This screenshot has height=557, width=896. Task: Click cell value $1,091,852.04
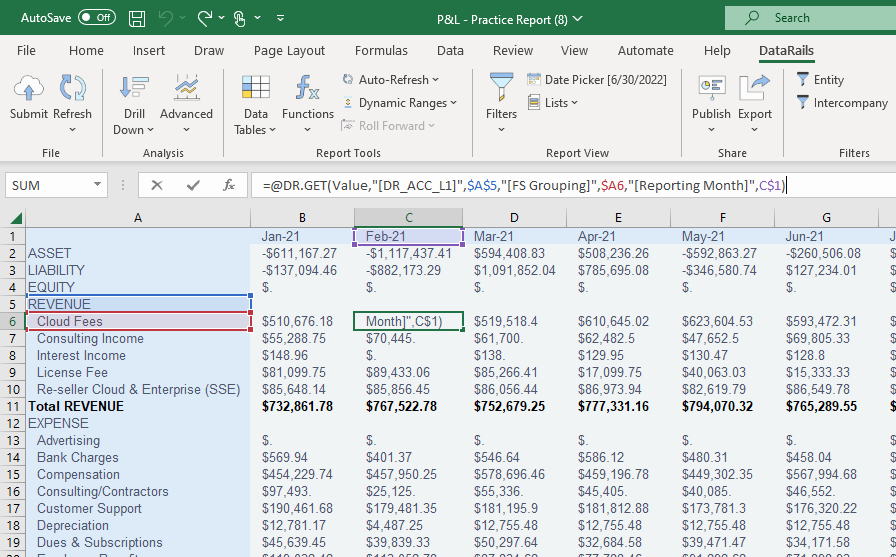[514, 270]
